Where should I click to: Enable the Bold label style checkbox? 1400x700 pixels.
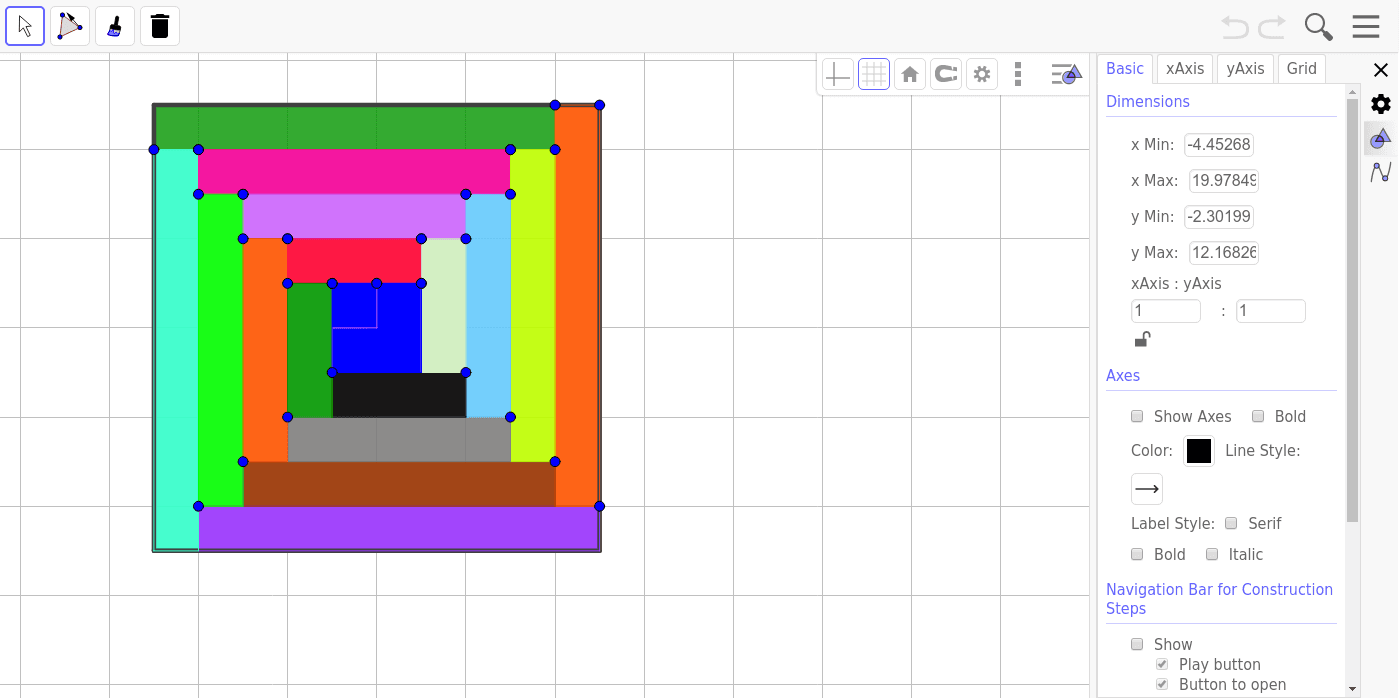coord(1137,554)
